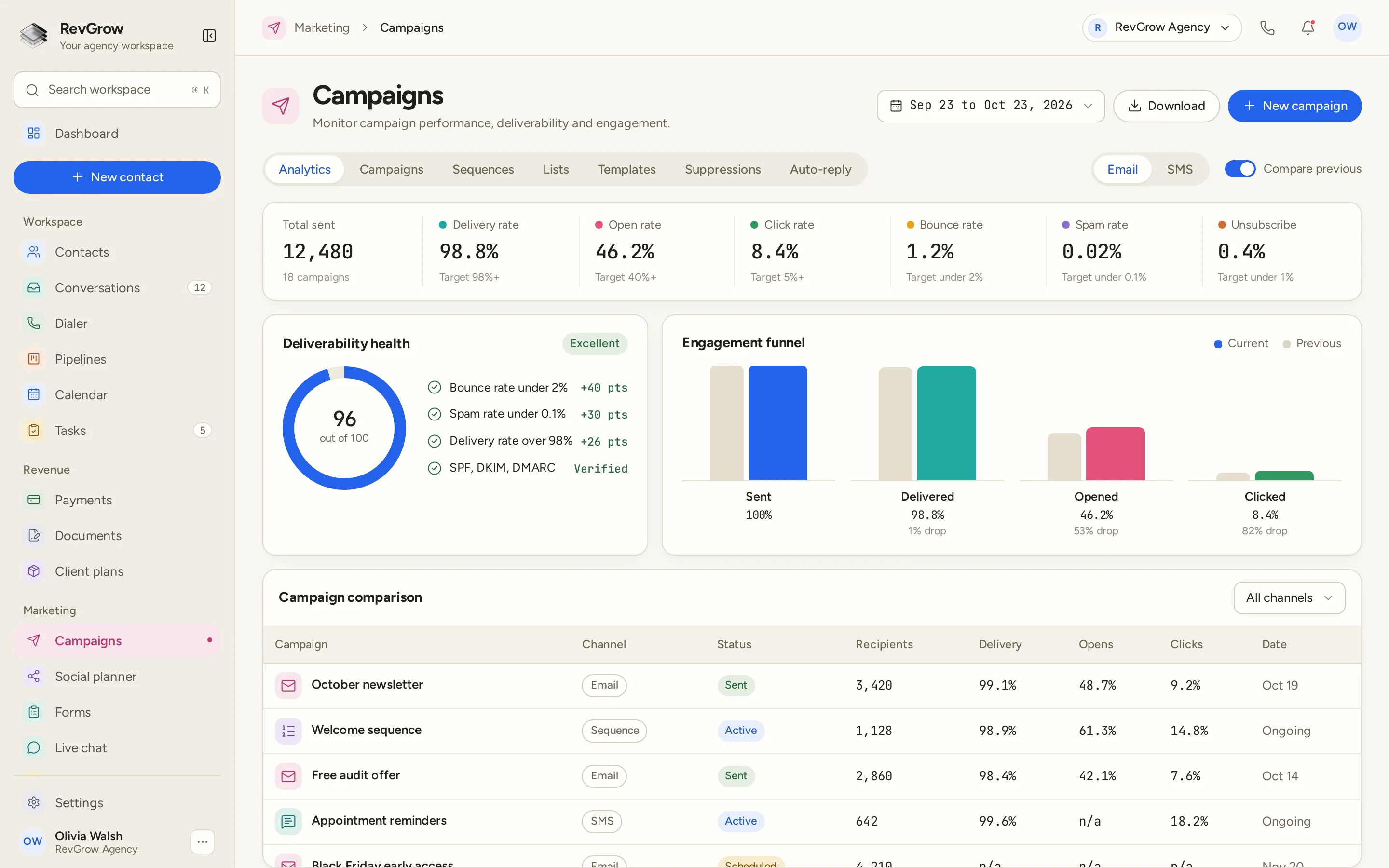
Task: Click the October newsletter envelope icon
Action: pos(288,685)
